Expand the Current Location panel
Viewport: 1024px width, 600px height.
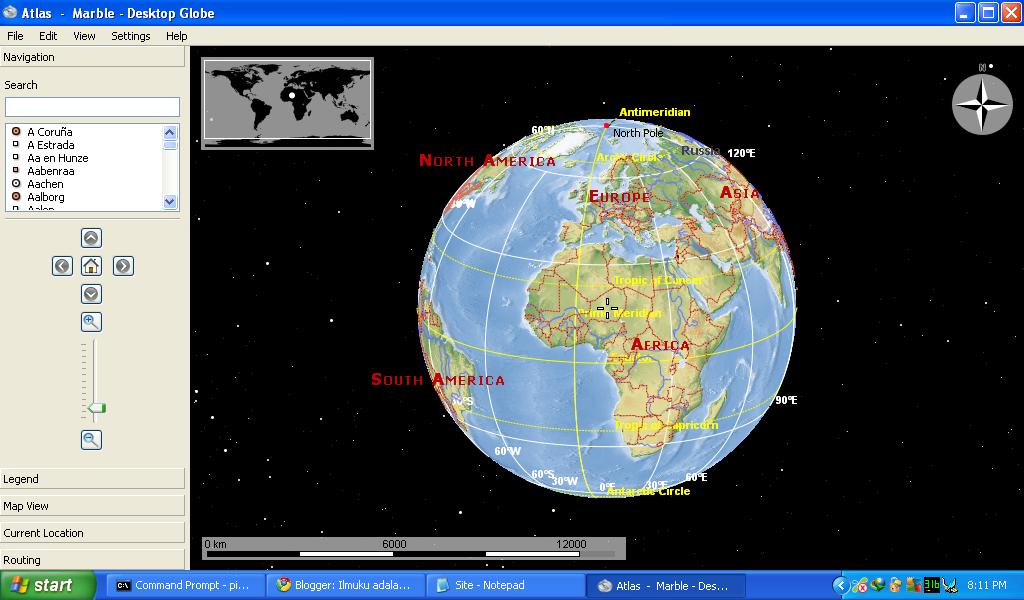92,533
